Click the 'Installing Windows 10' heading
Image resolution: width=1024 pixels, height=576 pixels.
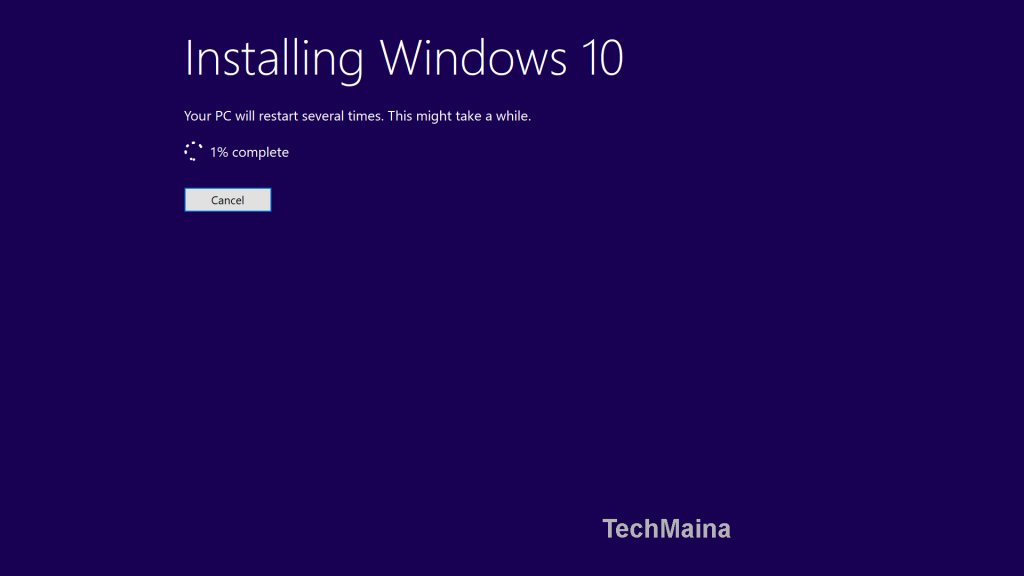pyautogui.click(x=403, y=58)
